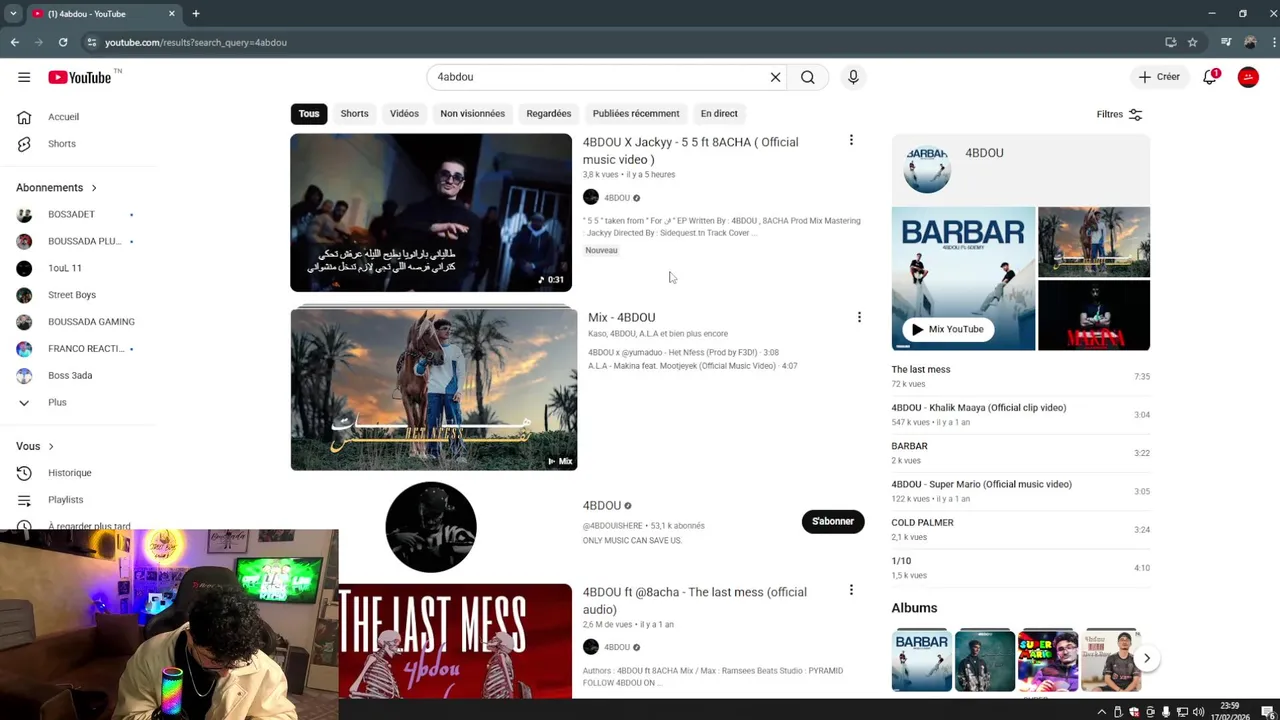Select the Tous filter chip
The image size is (1280, 720).
309,114
